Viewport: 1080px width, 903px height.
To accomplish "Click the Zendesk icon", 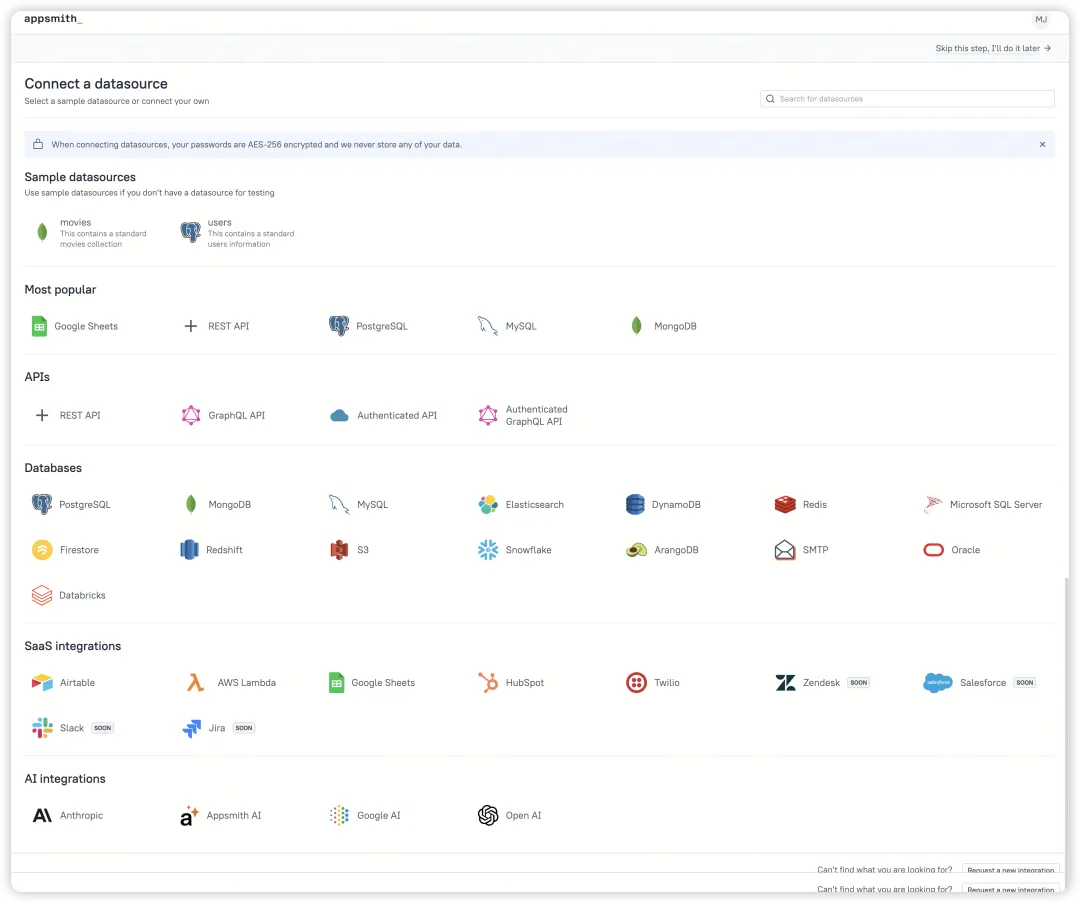I will [785, 683].
